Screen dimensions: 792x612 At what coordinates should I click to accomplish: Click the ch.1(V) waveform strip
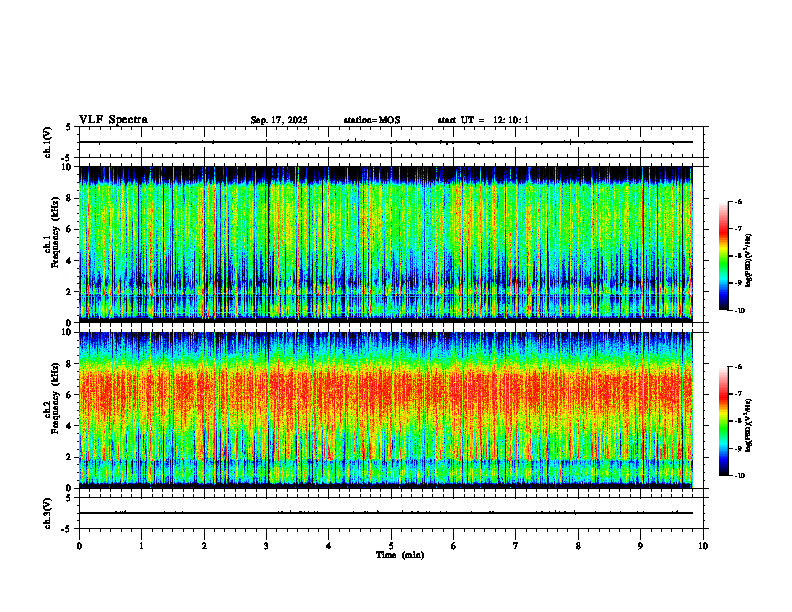[x=391, y=142]
